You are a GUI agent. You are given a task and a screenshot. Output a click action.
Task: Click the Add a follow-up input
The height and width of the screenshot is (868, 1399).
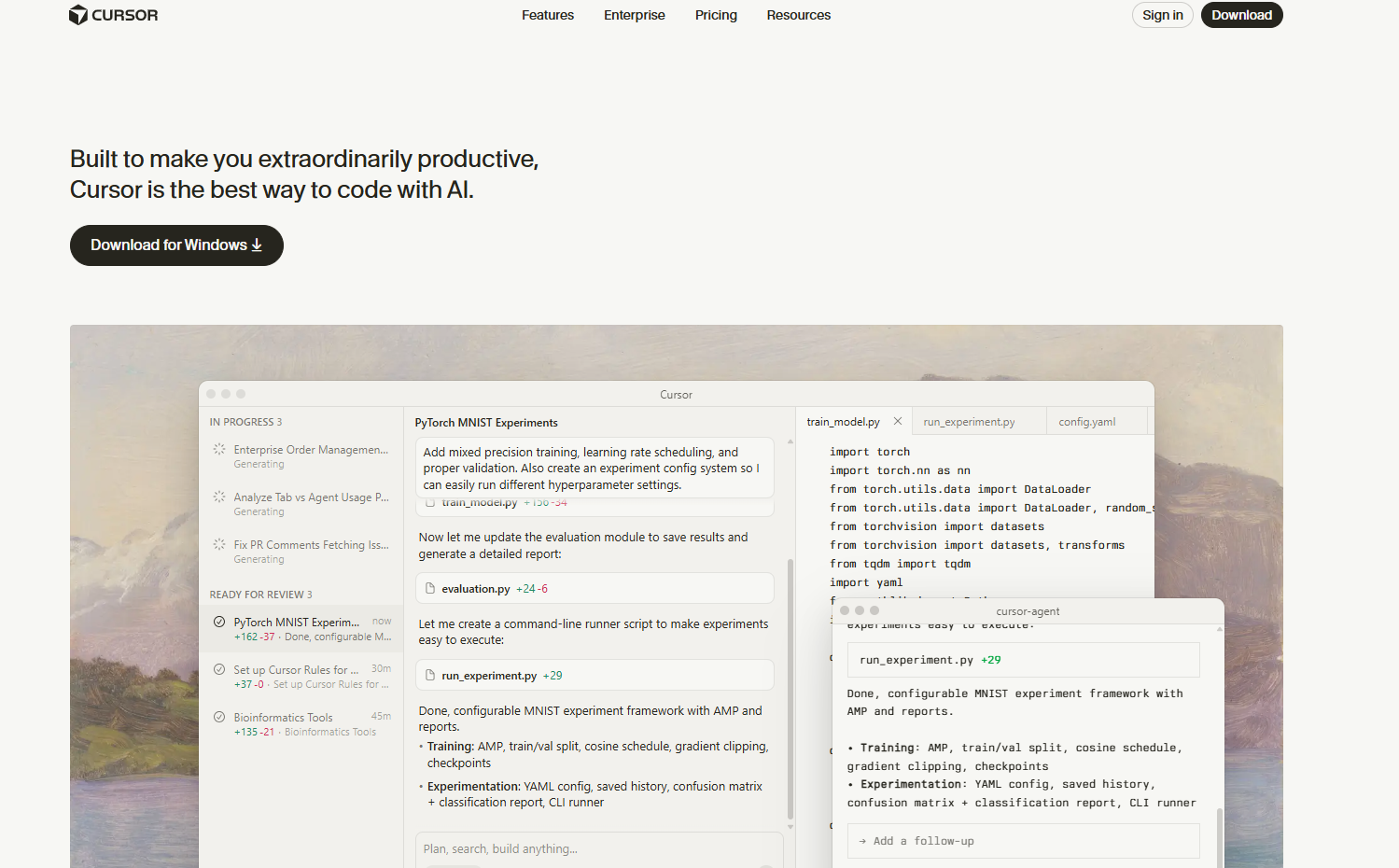pyautogui.click(x=1023, y=841)
